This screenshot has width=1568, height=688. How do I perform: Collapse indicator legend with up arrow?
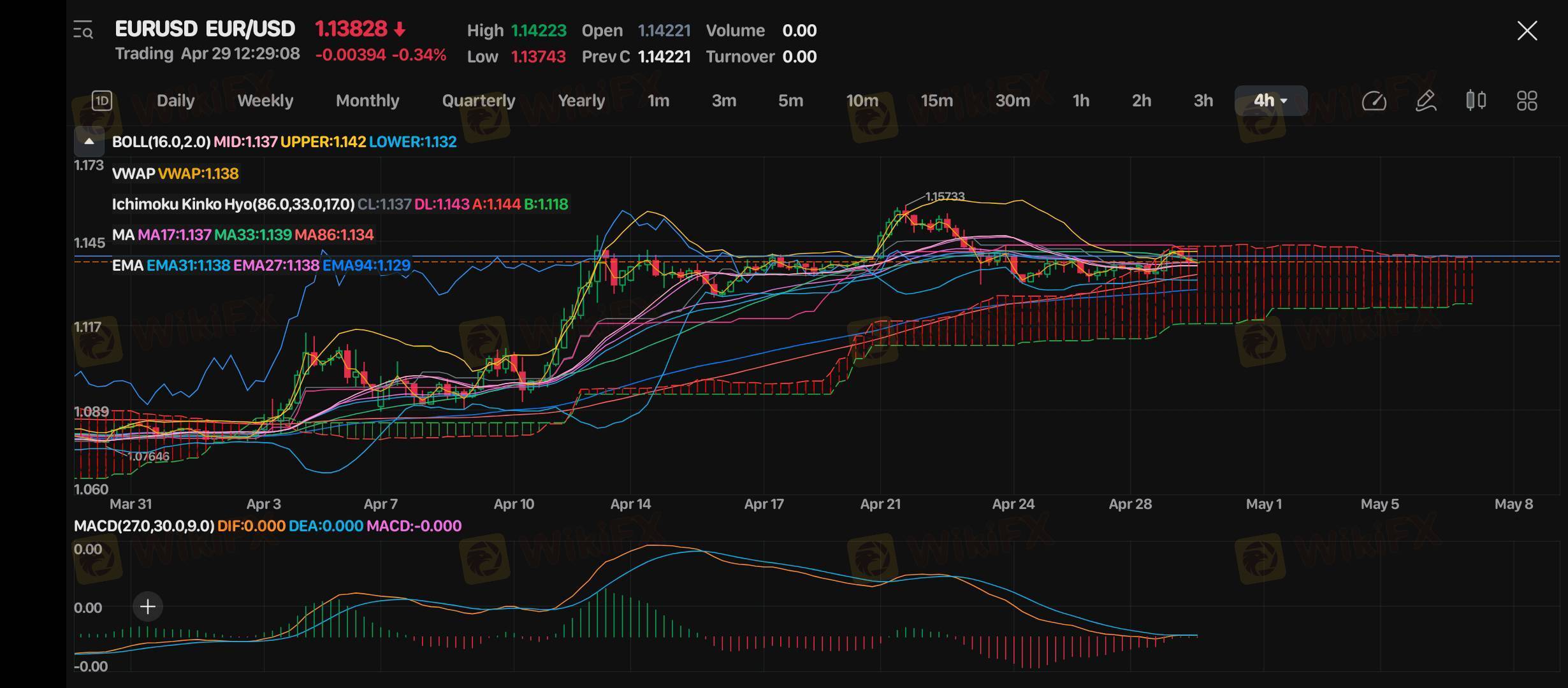pos(89,141)
